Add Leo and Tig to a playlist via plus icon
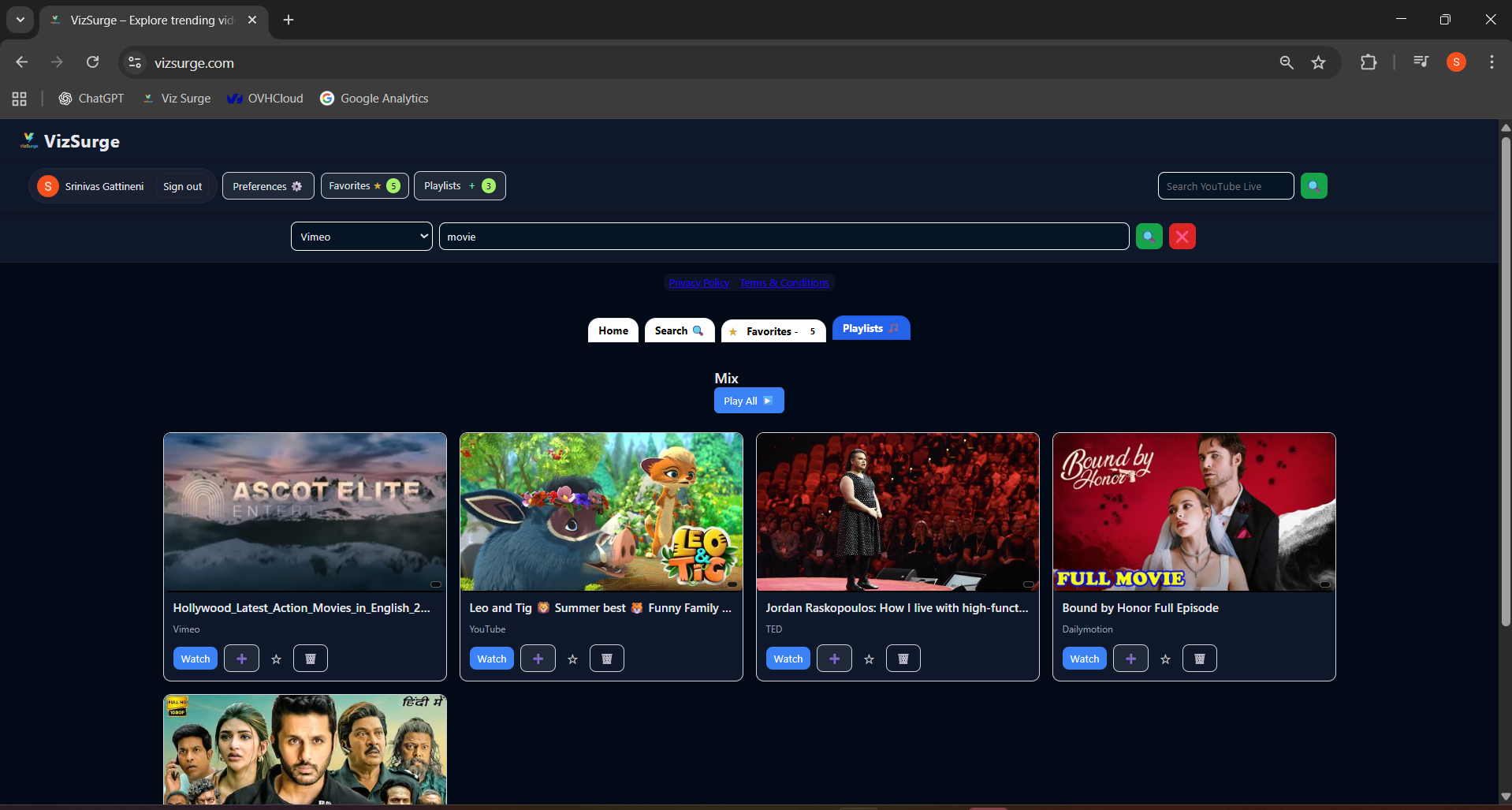 (538, 658)
